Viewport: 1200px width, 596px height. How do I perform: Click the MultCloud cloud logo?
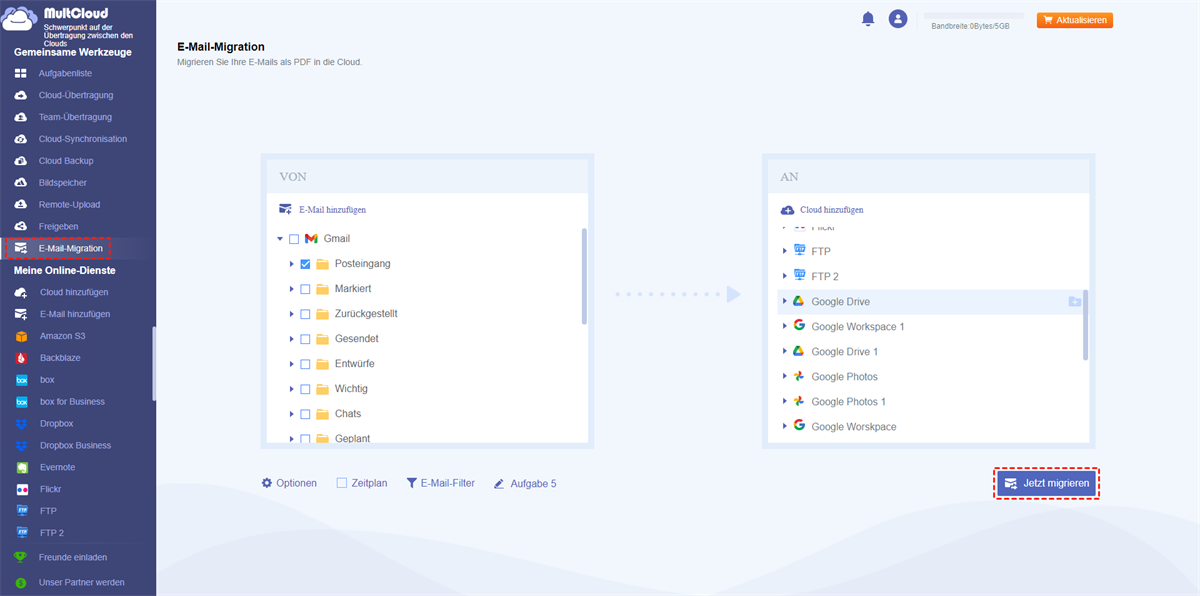tap(21, 20)
